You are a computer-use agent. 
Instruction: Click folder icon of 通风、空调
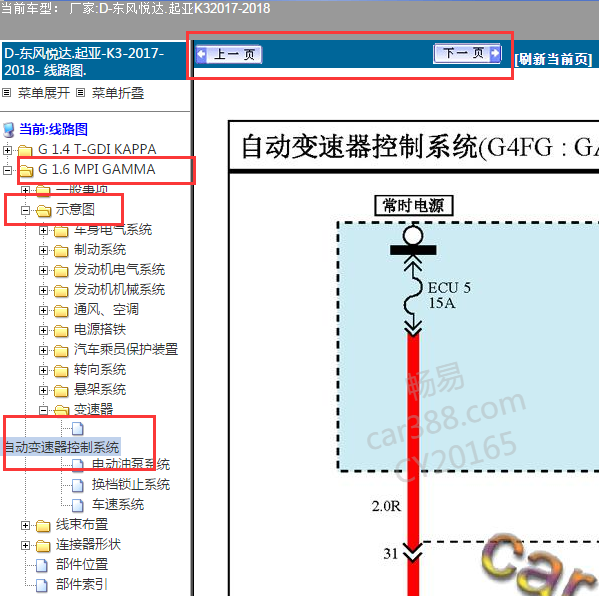pos(61,311)
